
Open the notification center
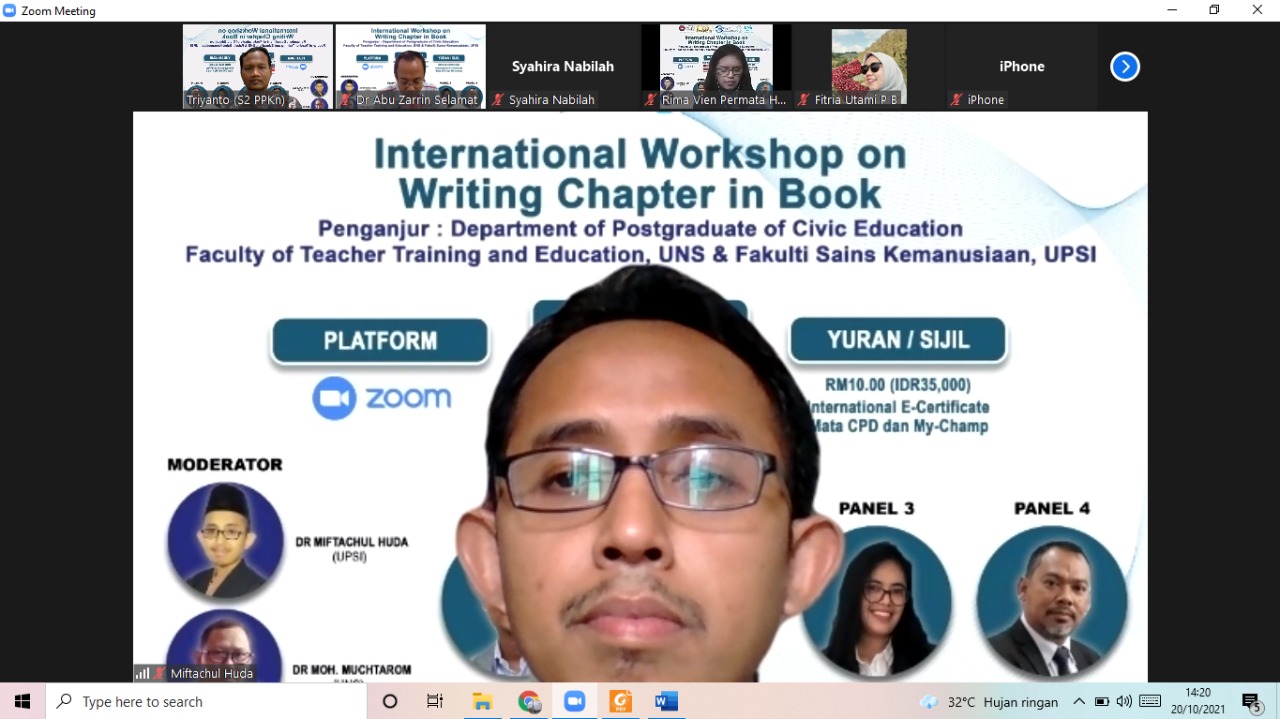(1251, 702)
